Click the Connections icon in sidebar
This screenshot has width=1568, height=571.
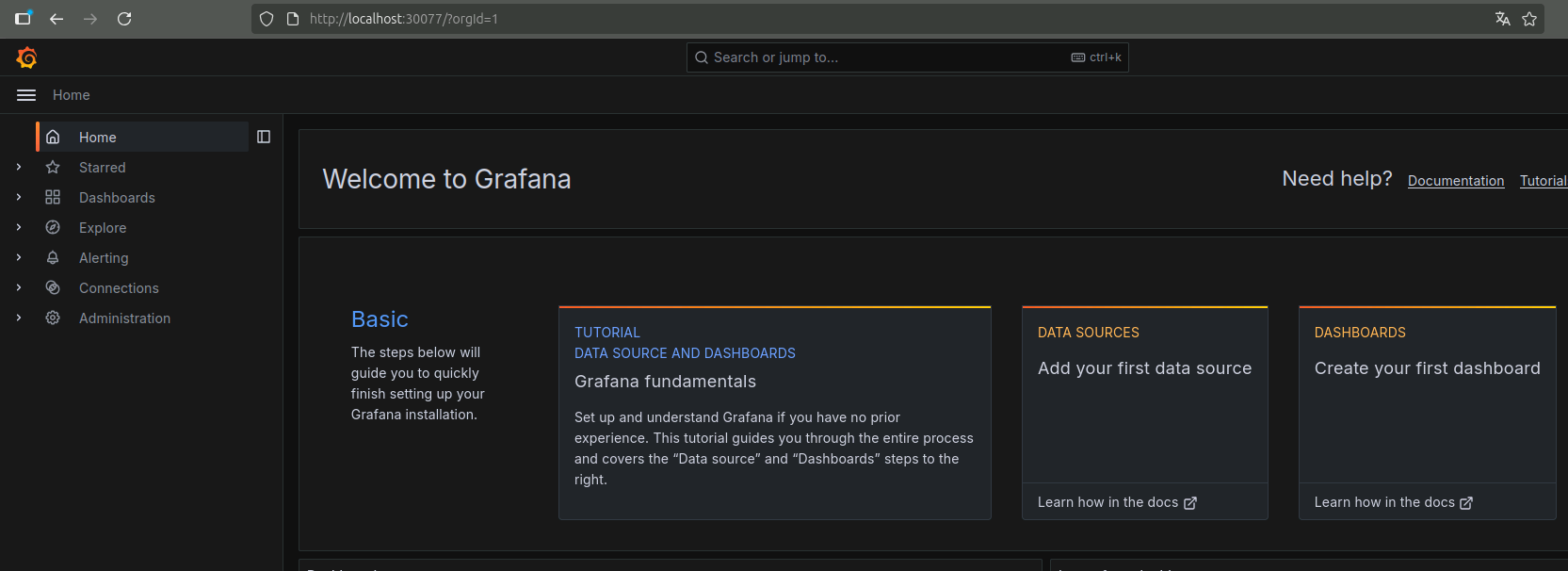[x=53, y=288]
